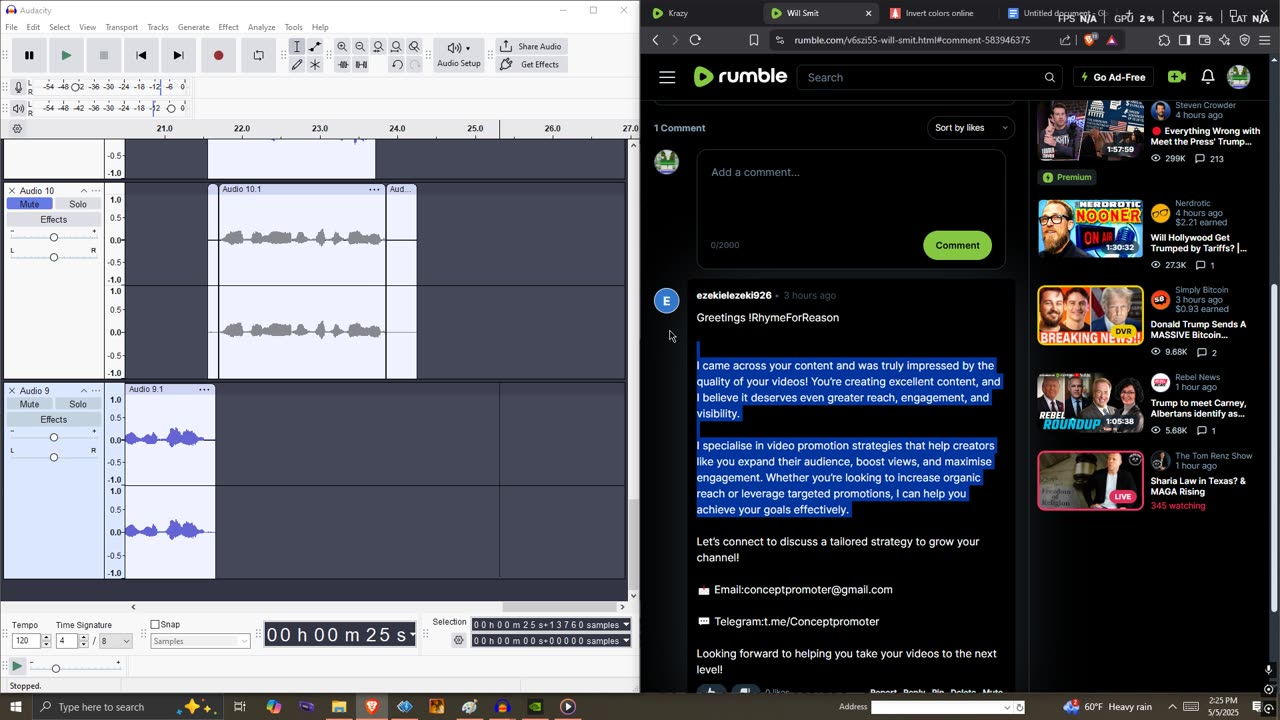Viewport: 1280px width, 720px height.
Task: Click Fit project to width icon
Action: coord(396,47)
